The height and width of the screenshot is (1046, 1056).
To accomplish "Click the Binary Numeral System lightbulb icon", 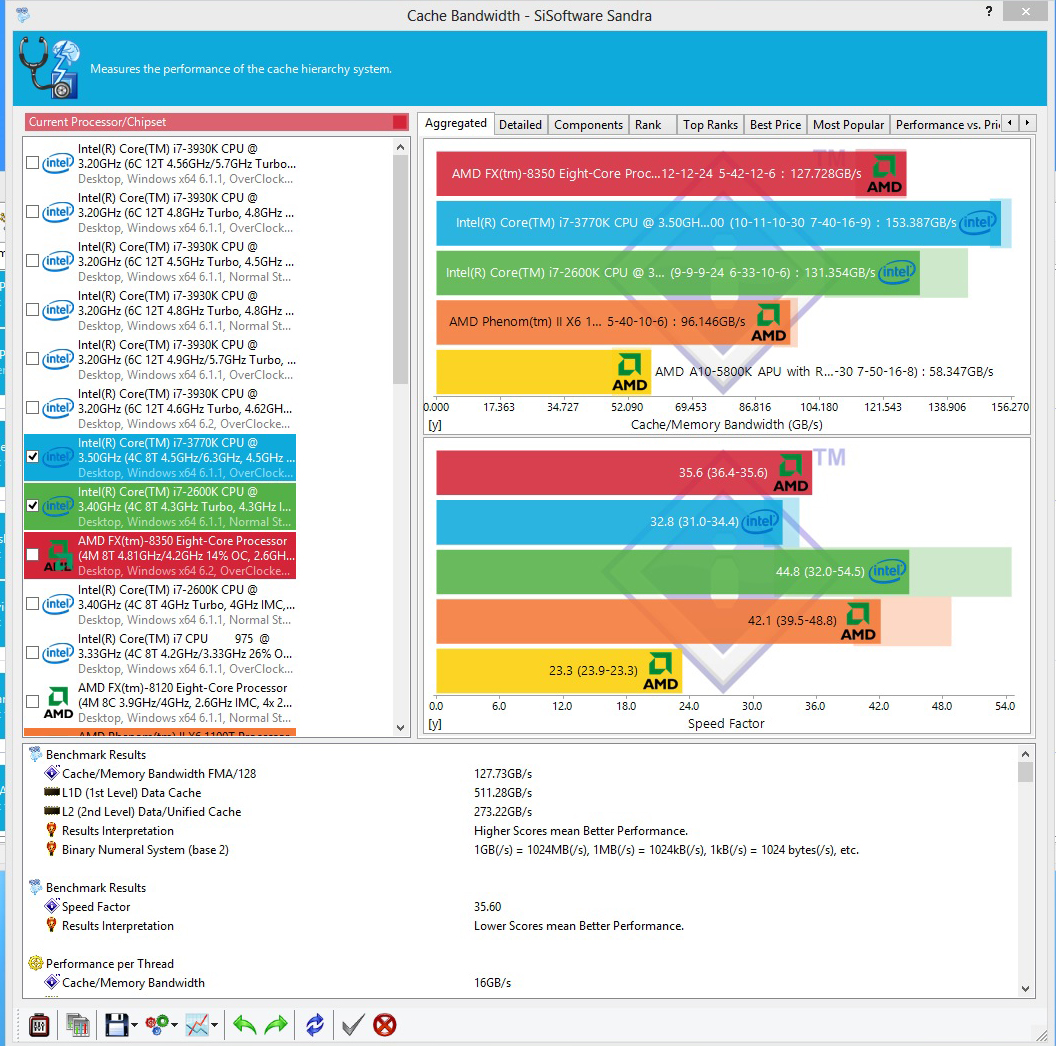I will [51, 849].
